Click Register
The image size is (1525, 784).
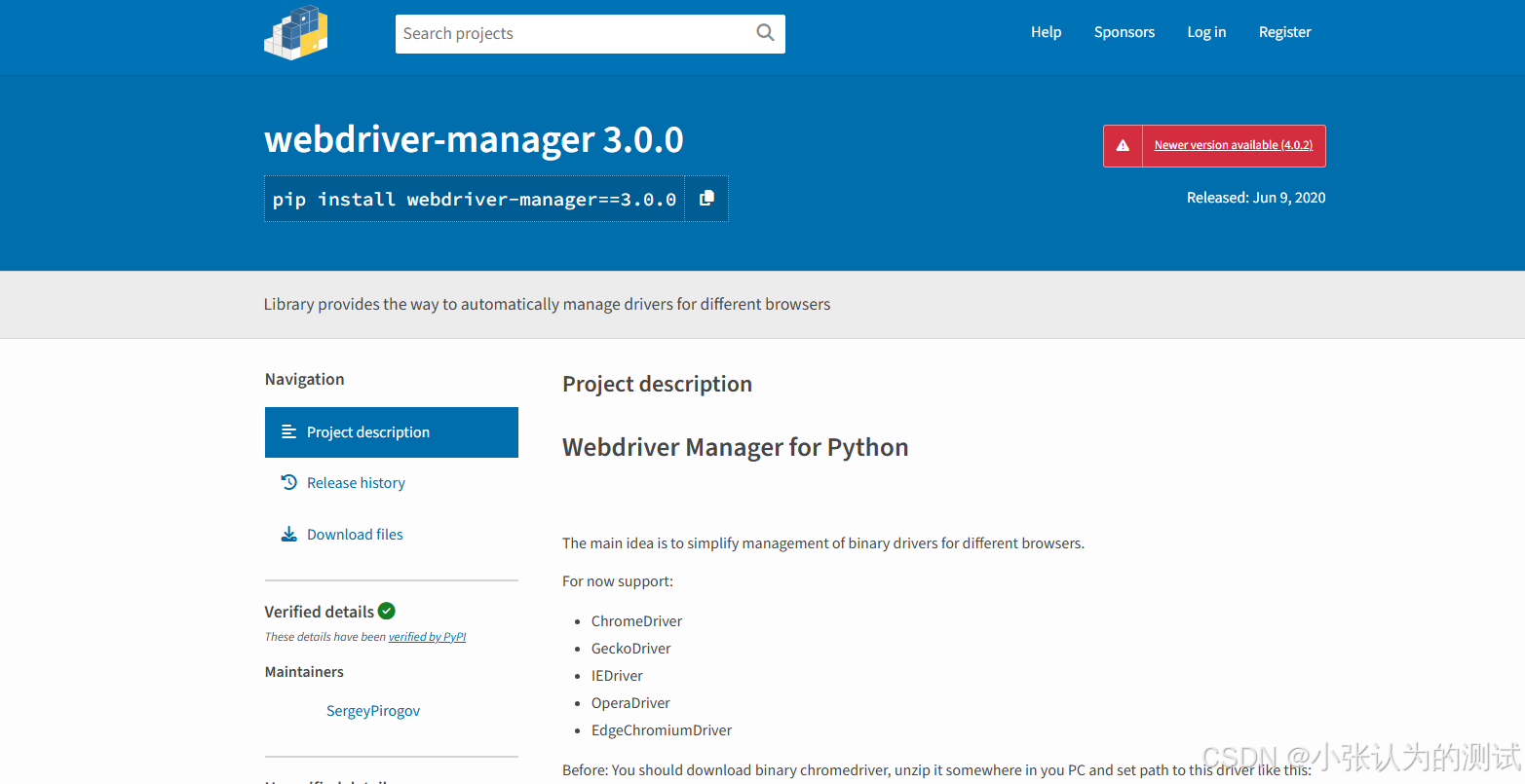pyautogui.click(x=1284, y=32)
